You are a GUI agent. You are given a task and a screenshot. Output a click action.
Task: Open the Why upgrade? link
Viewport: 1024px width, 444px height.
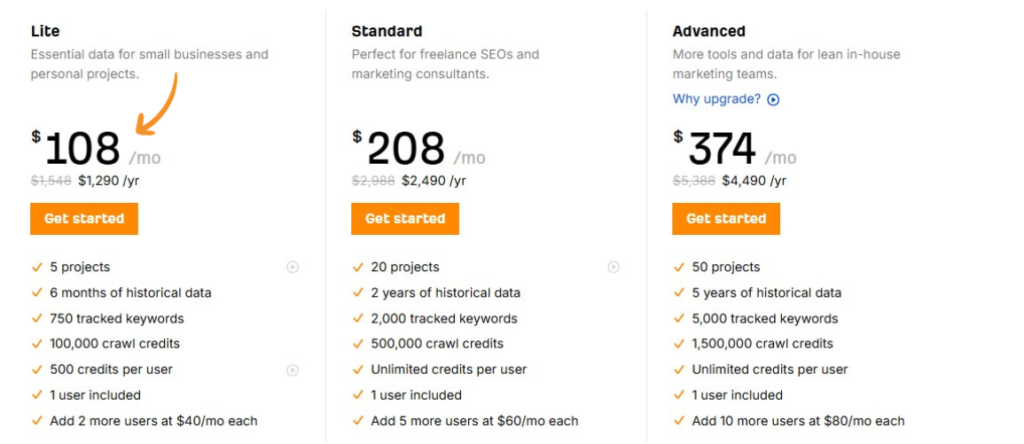point(716,99)
